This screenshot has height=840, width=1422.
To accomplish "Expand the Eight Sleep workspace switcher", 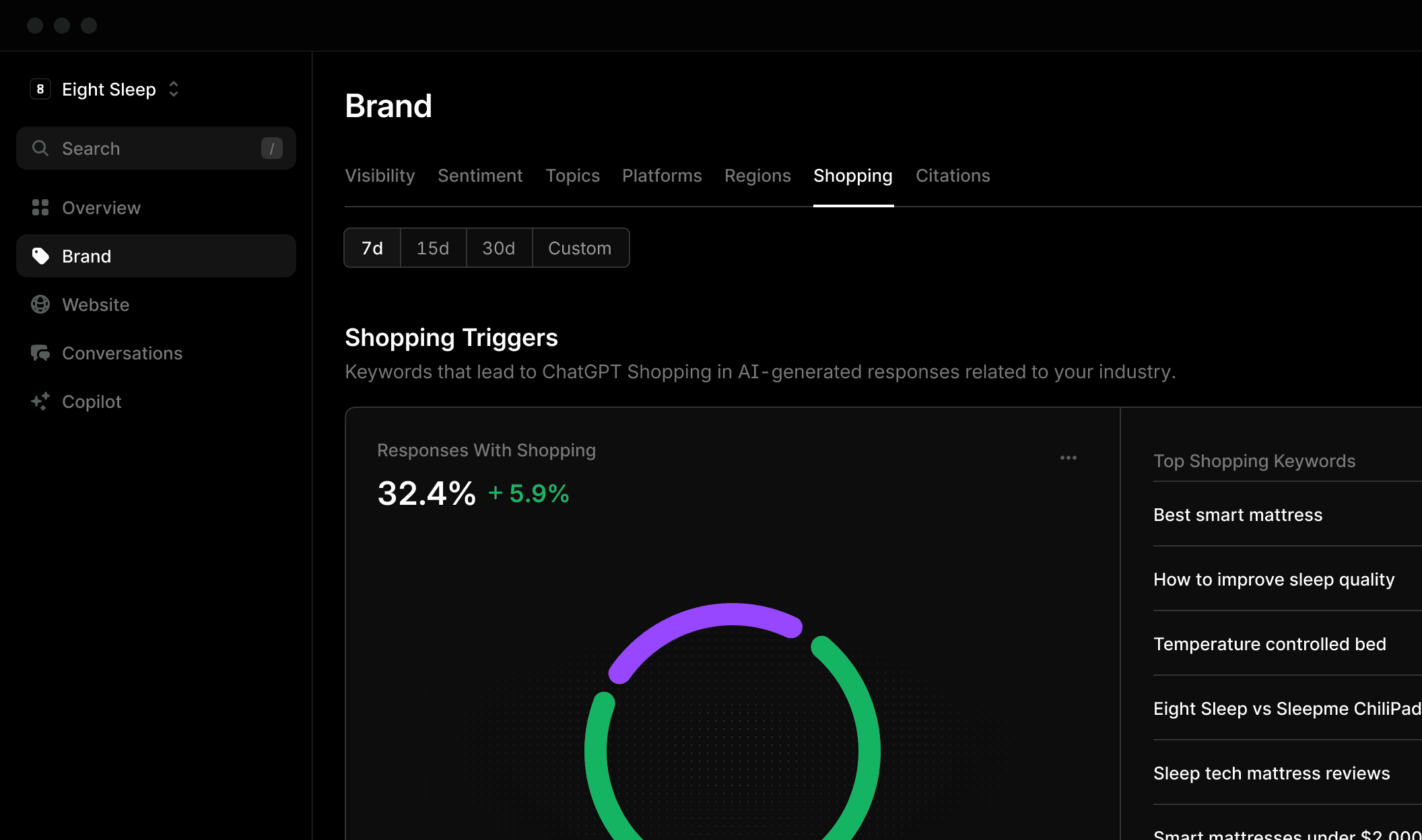I will pyautogui.click(x=173, y=88).
